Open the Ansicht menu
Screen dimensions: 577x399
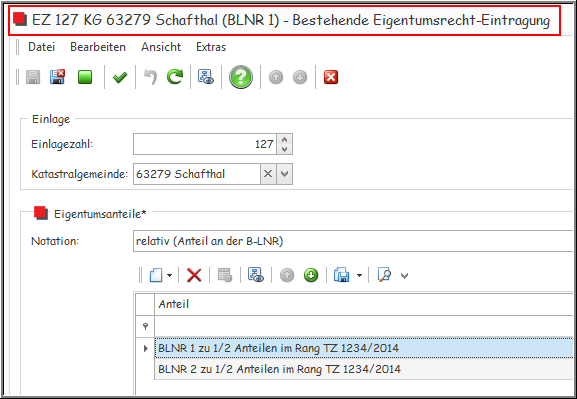pos(161,47)
